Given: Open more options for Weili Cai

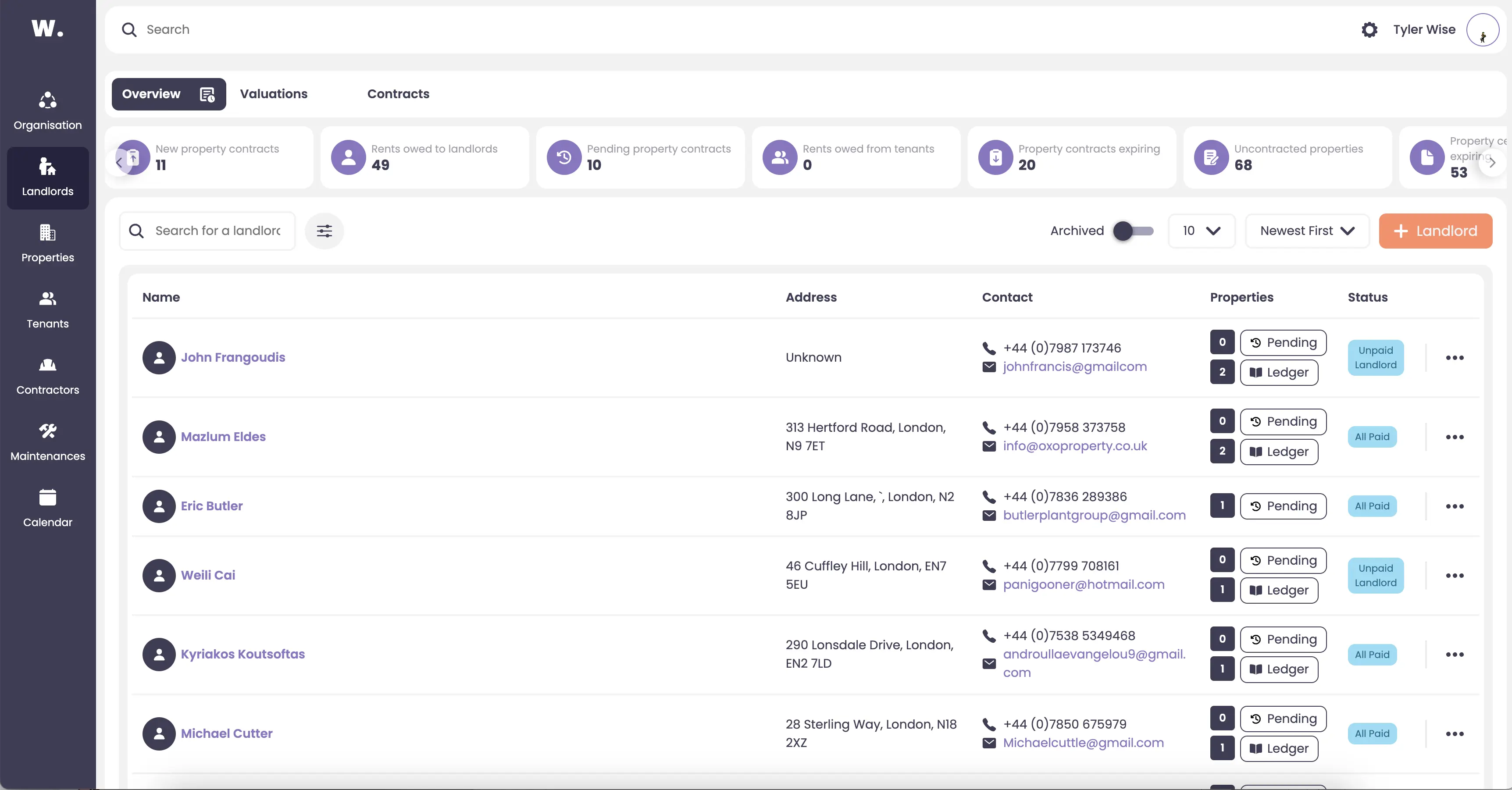Looking at the screenshot, I should 1455,575.
